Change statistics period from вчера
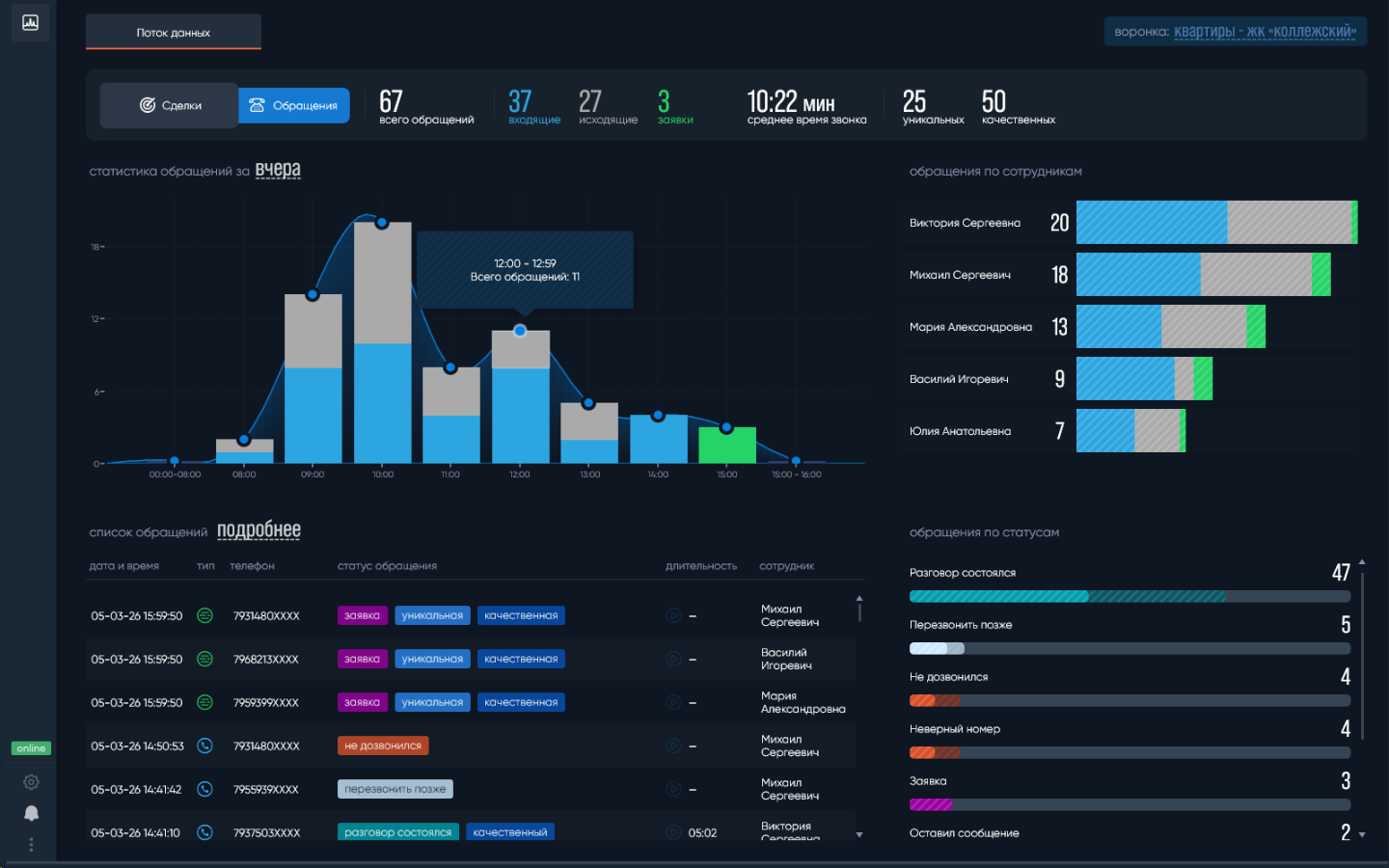 (278, 171)
